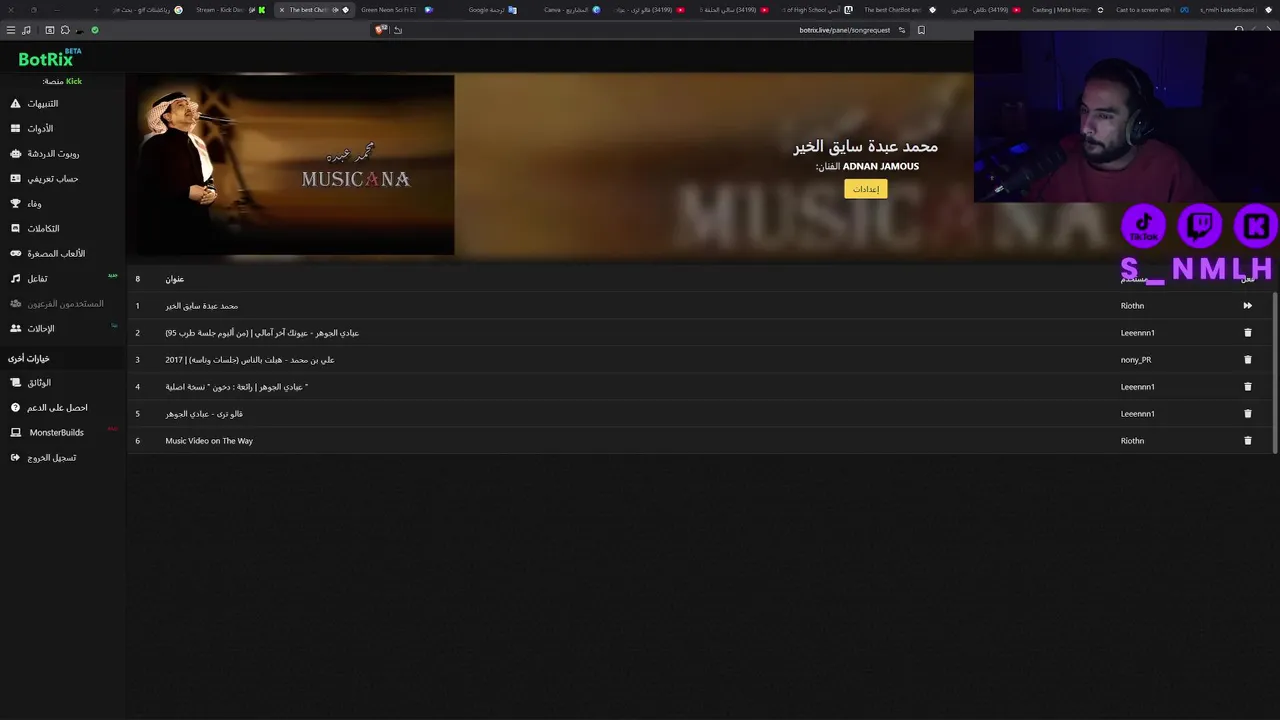Delete nony_PR's requested song

[x=1247, y=359]
